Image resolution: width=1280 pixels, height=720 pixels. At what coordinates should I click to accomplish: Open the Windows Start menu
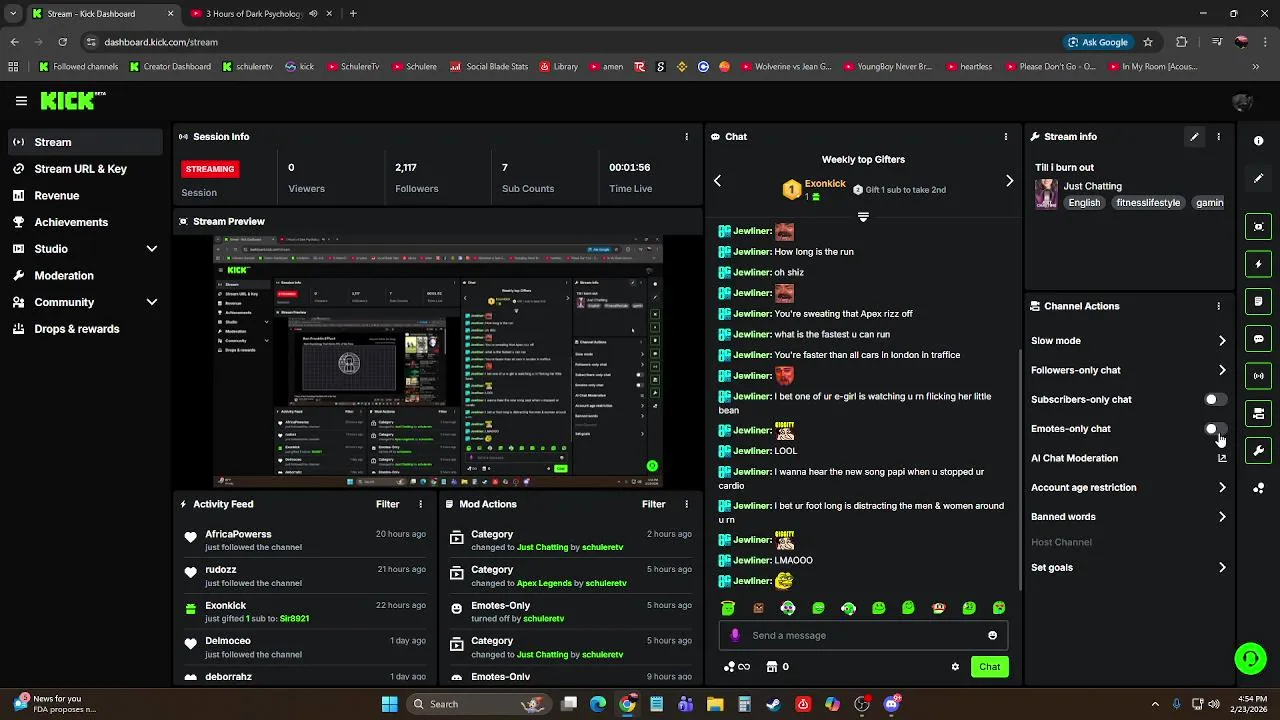pos(389,704)
